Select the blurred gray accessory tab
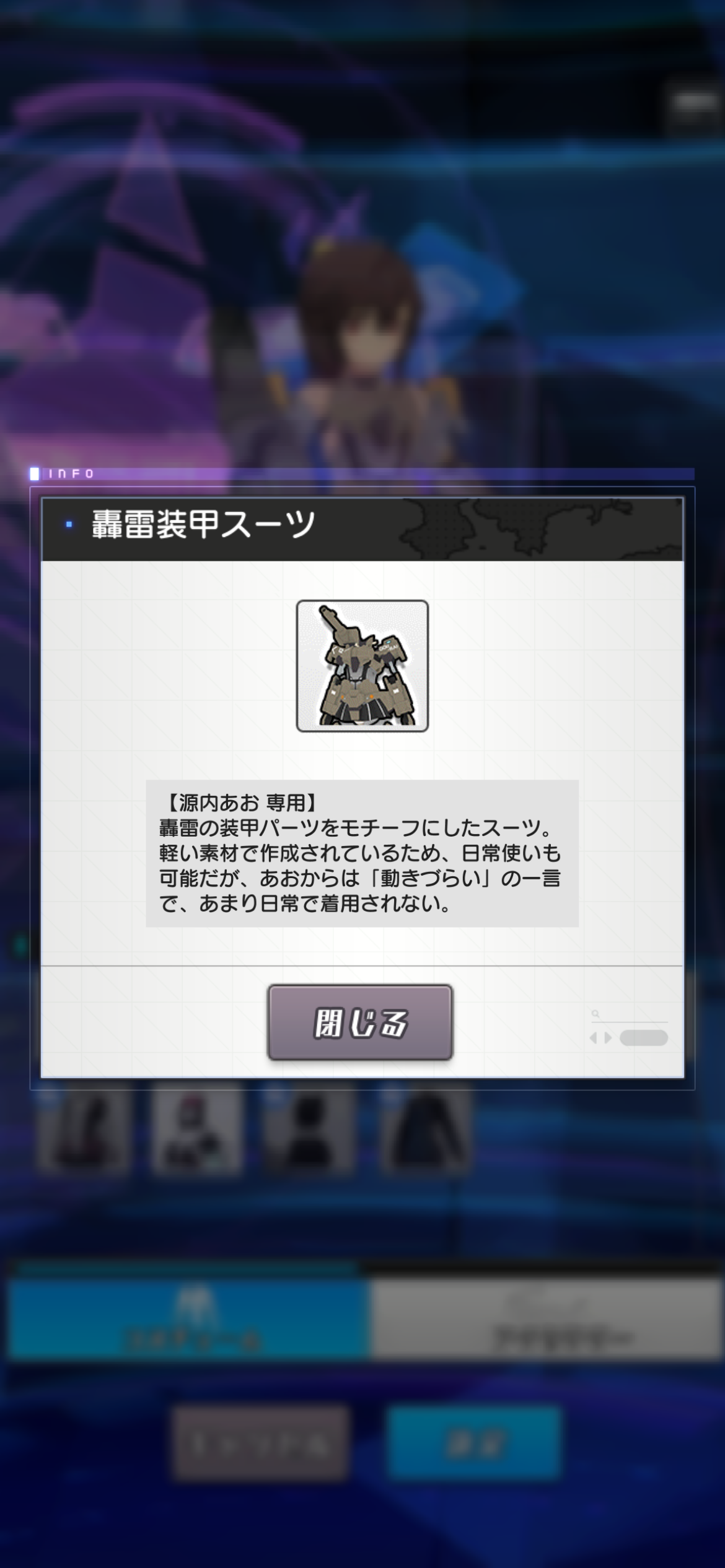Viewport: 725px width, 1568px height. [545, 1319]
